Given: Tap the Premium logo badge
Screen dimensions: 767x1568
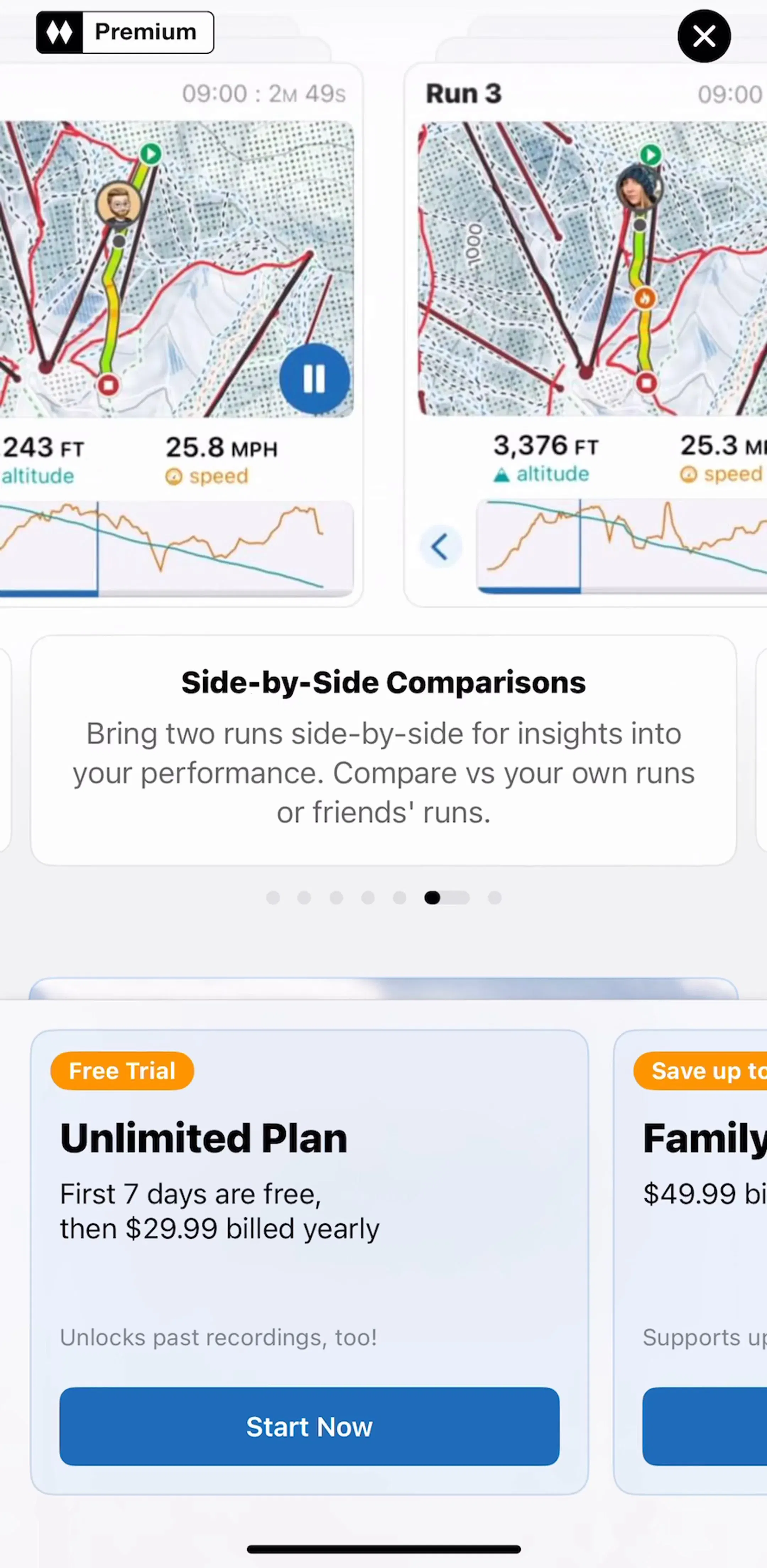Looking at the screenshot, I should [125, 32].
